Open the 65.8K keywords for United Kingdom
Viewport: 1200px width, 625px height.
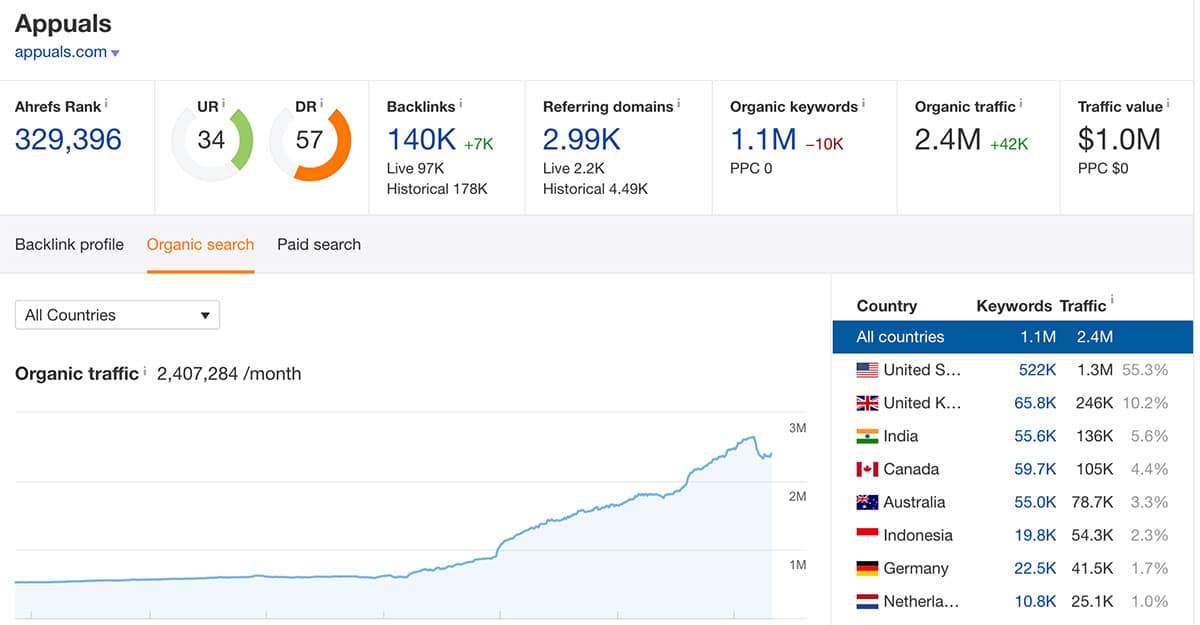(1034, 403)
